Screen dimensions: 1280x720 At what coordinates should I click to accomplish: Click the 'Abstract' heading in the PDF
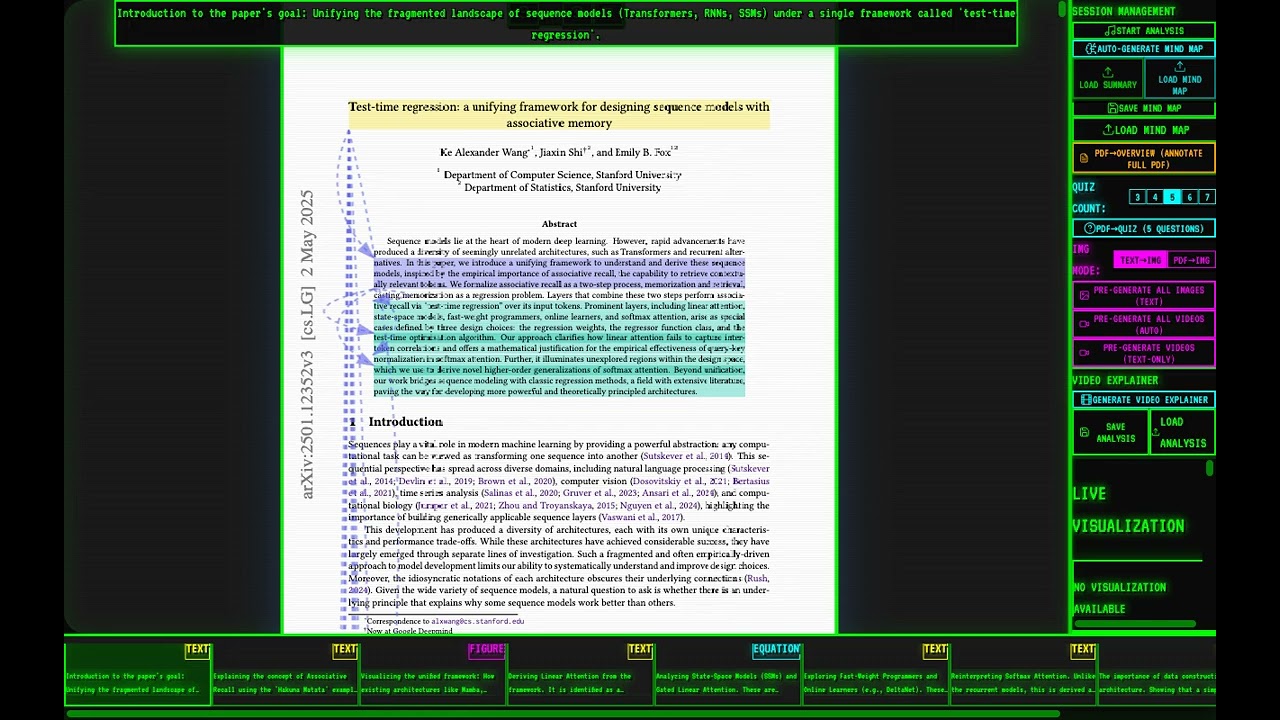tap(559, 224)
